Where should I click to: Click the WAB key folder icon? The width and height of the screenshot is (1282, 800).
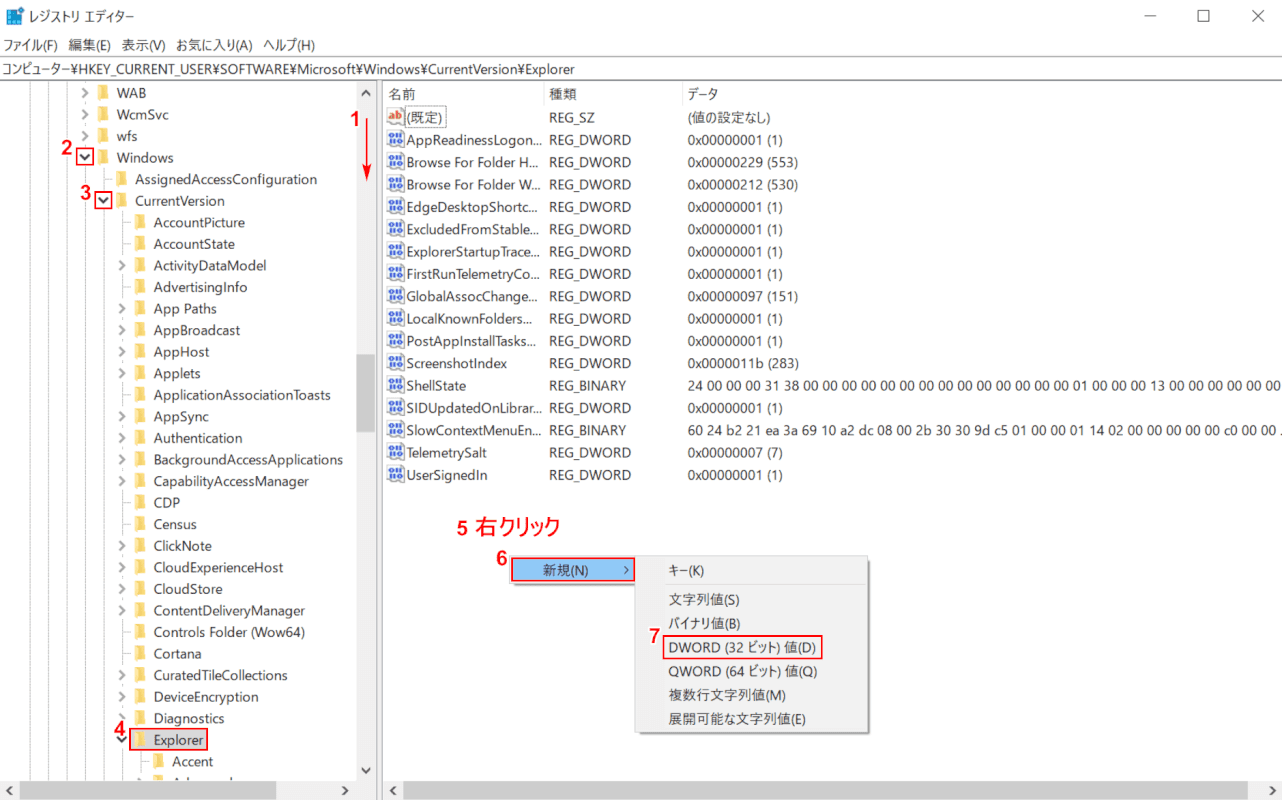pyautogui.click(x=103, y=93)
